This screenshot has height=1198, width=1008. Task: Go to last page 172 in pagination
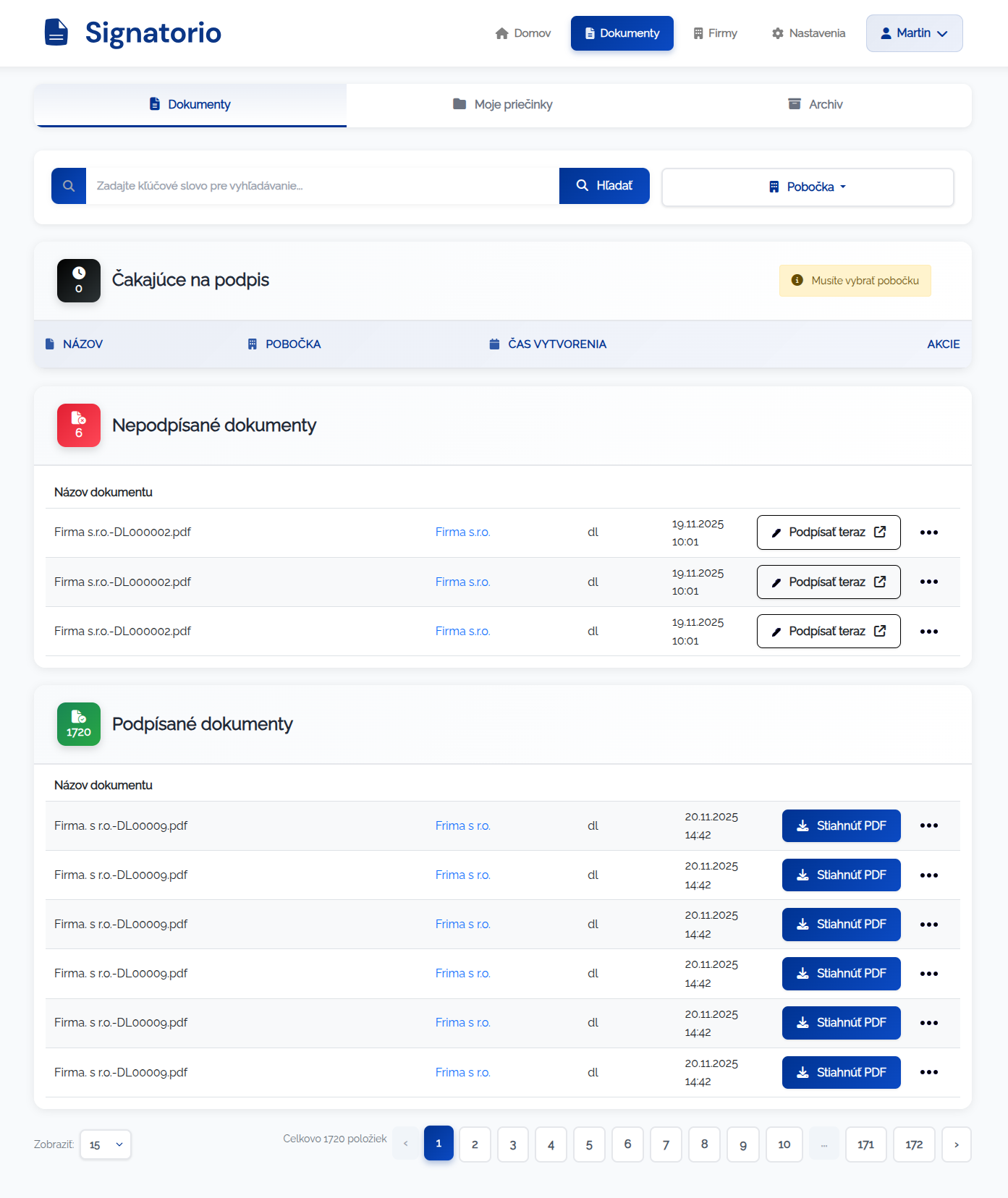pos(914,1144)
